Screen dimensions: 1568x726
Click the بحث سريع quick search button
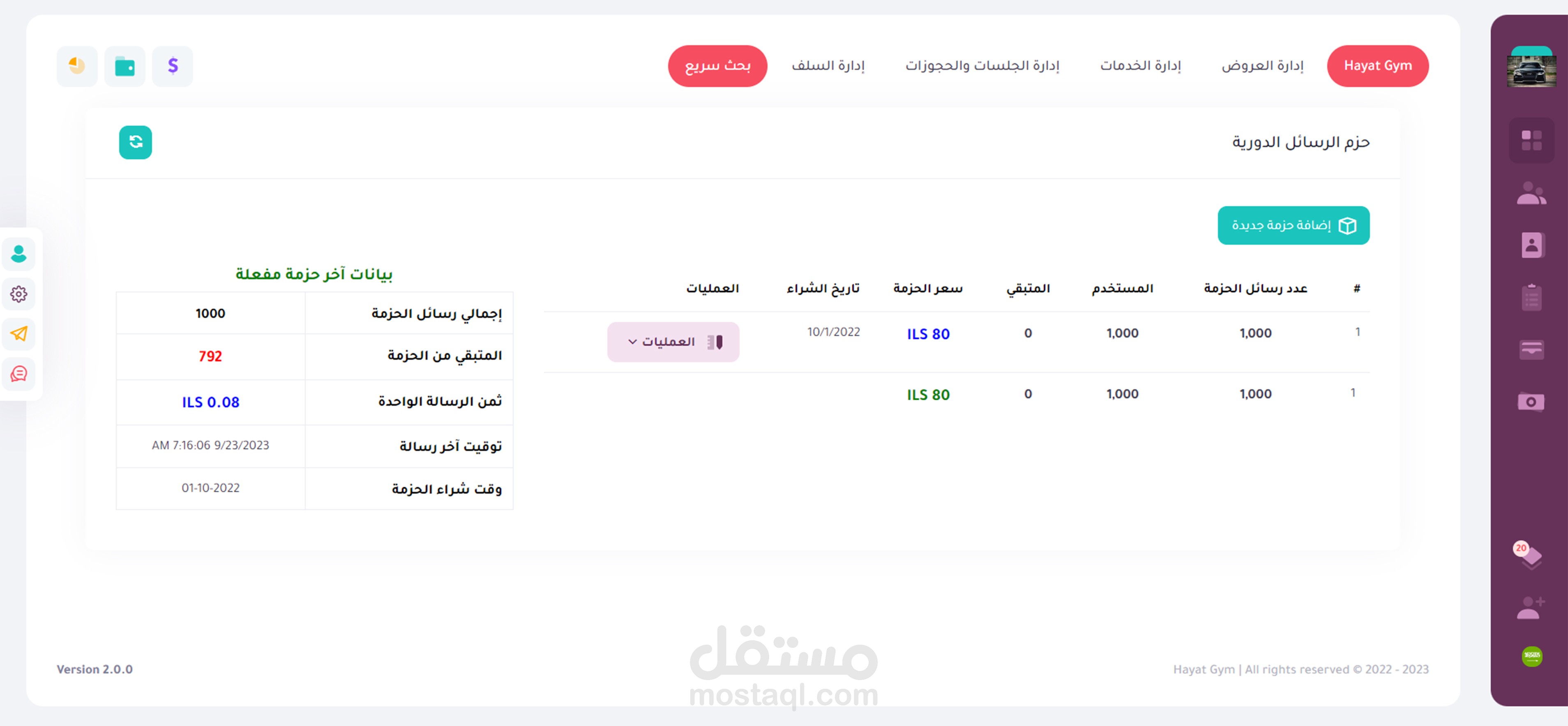pyautogui.click(x=718, y=66)
